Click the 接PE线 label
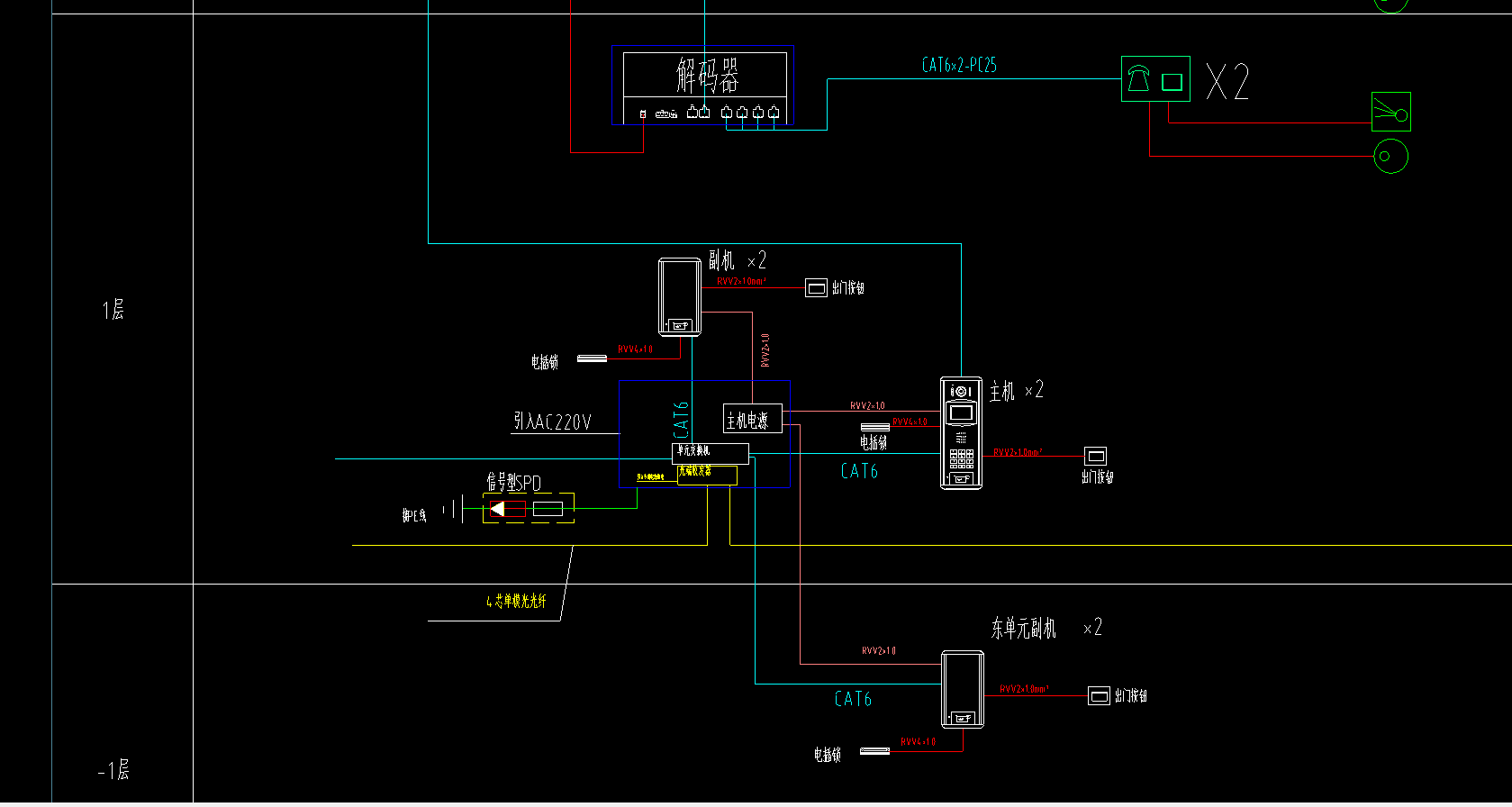1512x807 pixels. [x=414, y=515]
